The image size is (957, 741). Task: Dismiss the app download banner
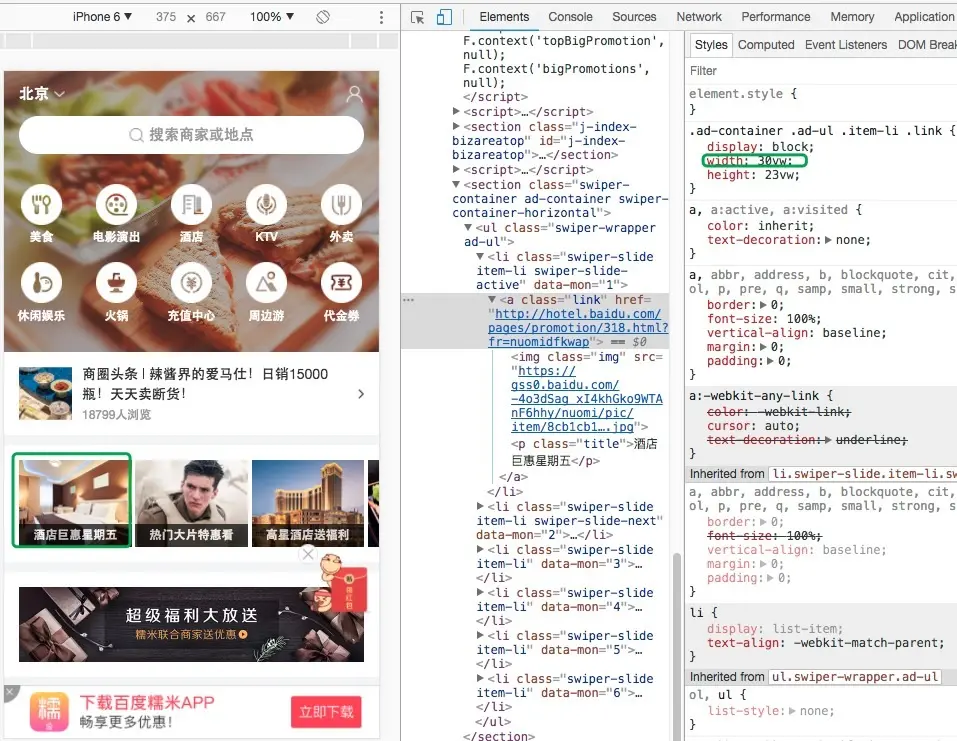click(x=10, y=693)
